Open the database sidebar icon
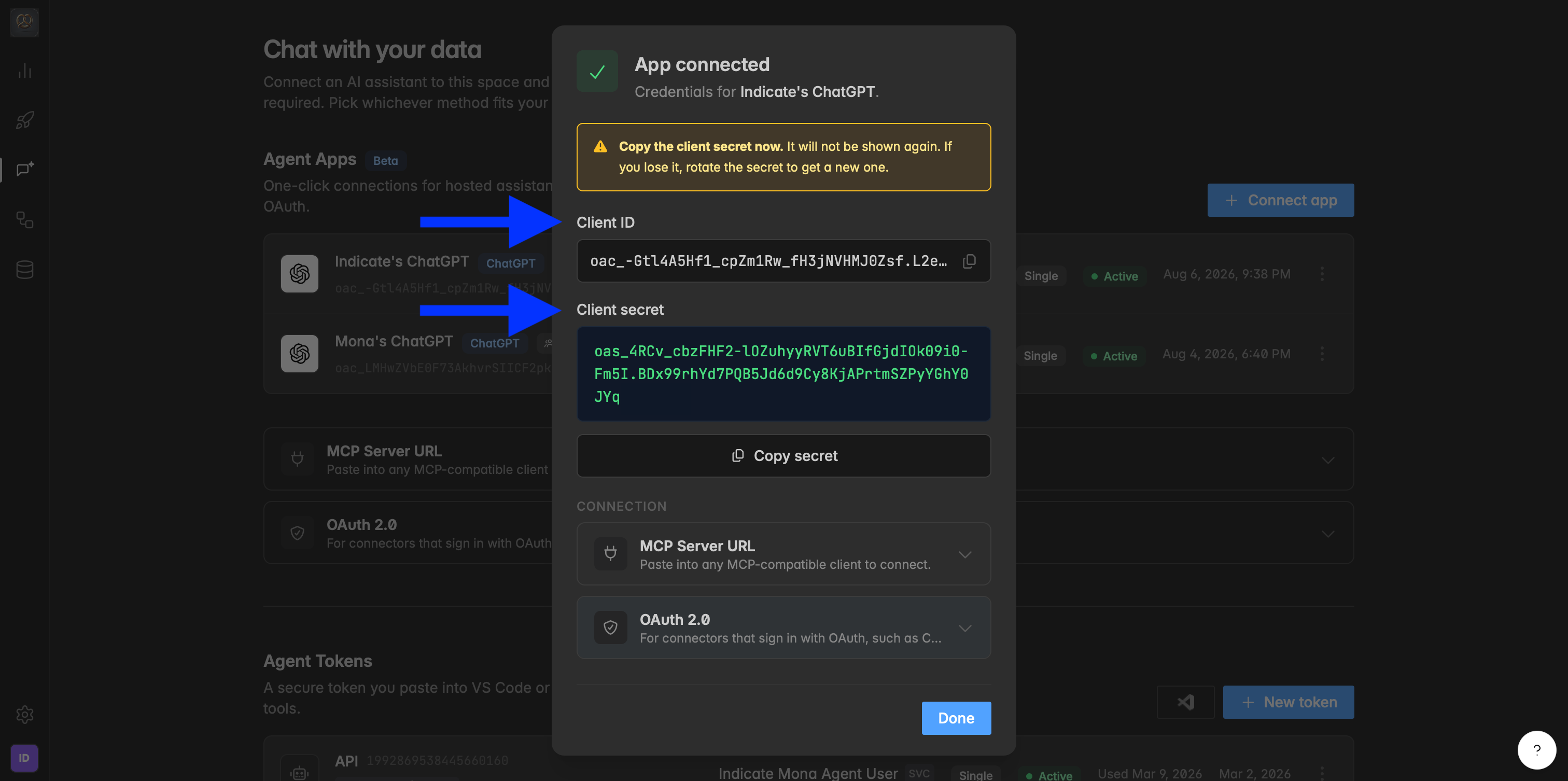1568x781 pixels. 24,269
